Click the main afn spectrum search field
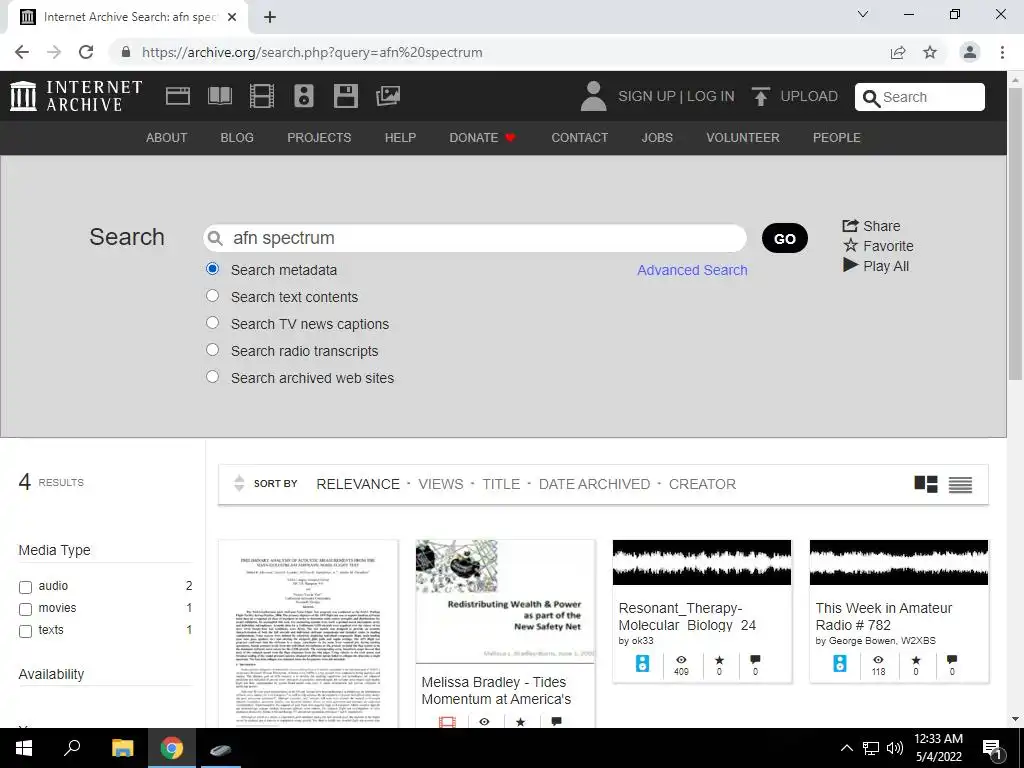Image resolution: width=1024 pixels, height=768 pixels. (475, 238)
